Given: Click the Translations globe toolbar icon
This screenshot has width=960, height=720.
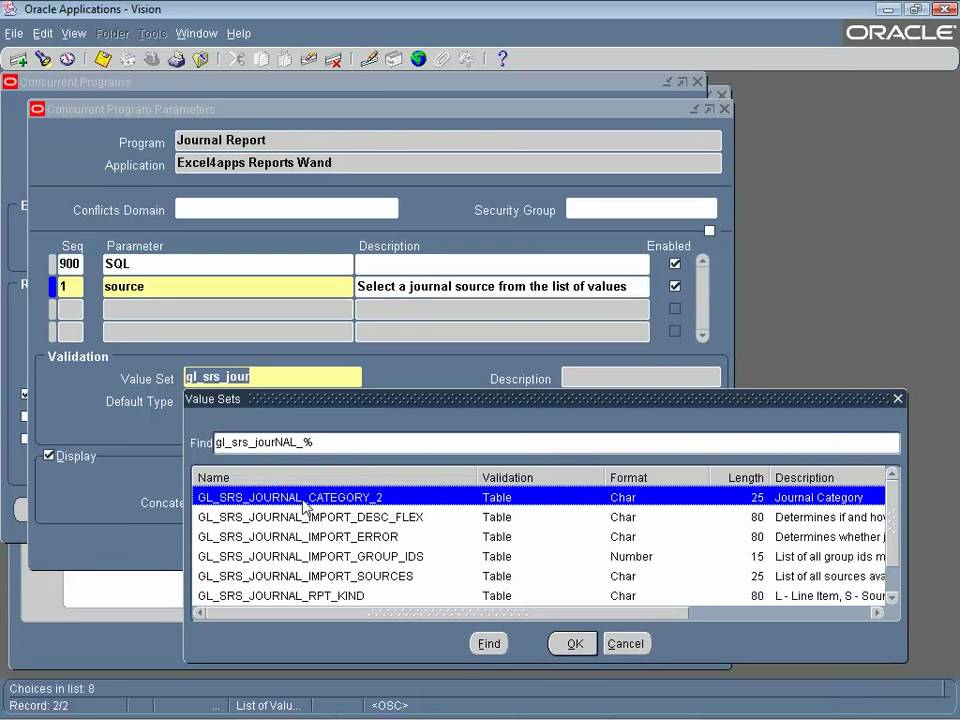Looking at the screenshot, I should click(x=418, y=59).
